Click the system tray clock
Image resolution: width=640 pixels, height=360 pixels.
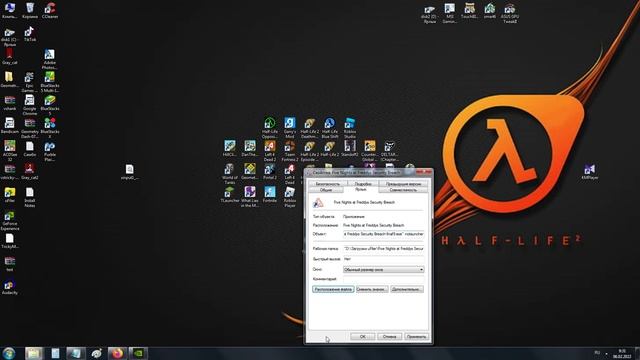622,353
